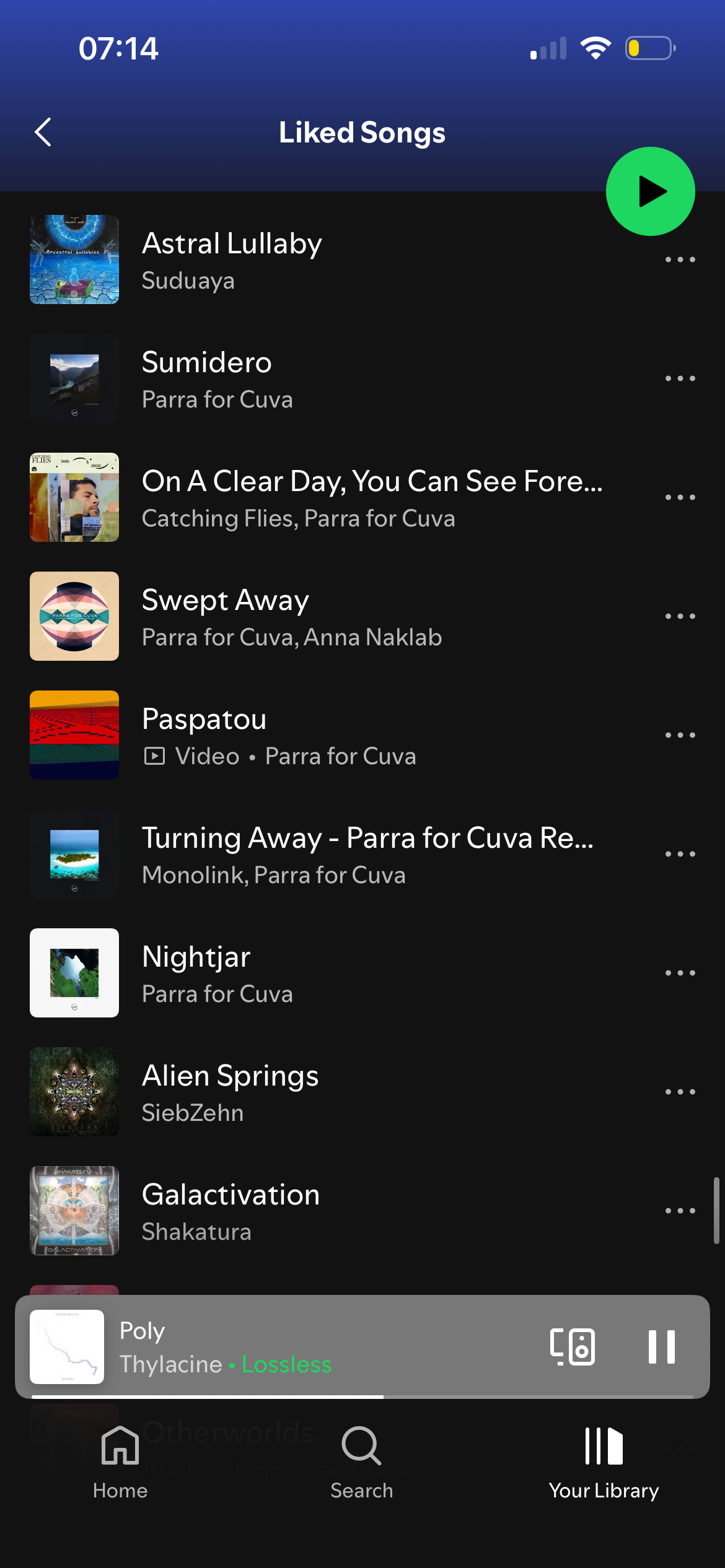Open the connect to device icon

point(573,1346)
